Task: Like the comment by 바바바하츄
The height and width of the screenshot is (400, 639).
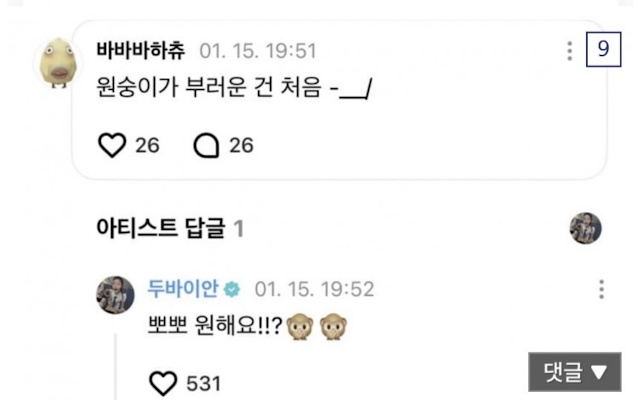Action: tap(112, 146)
